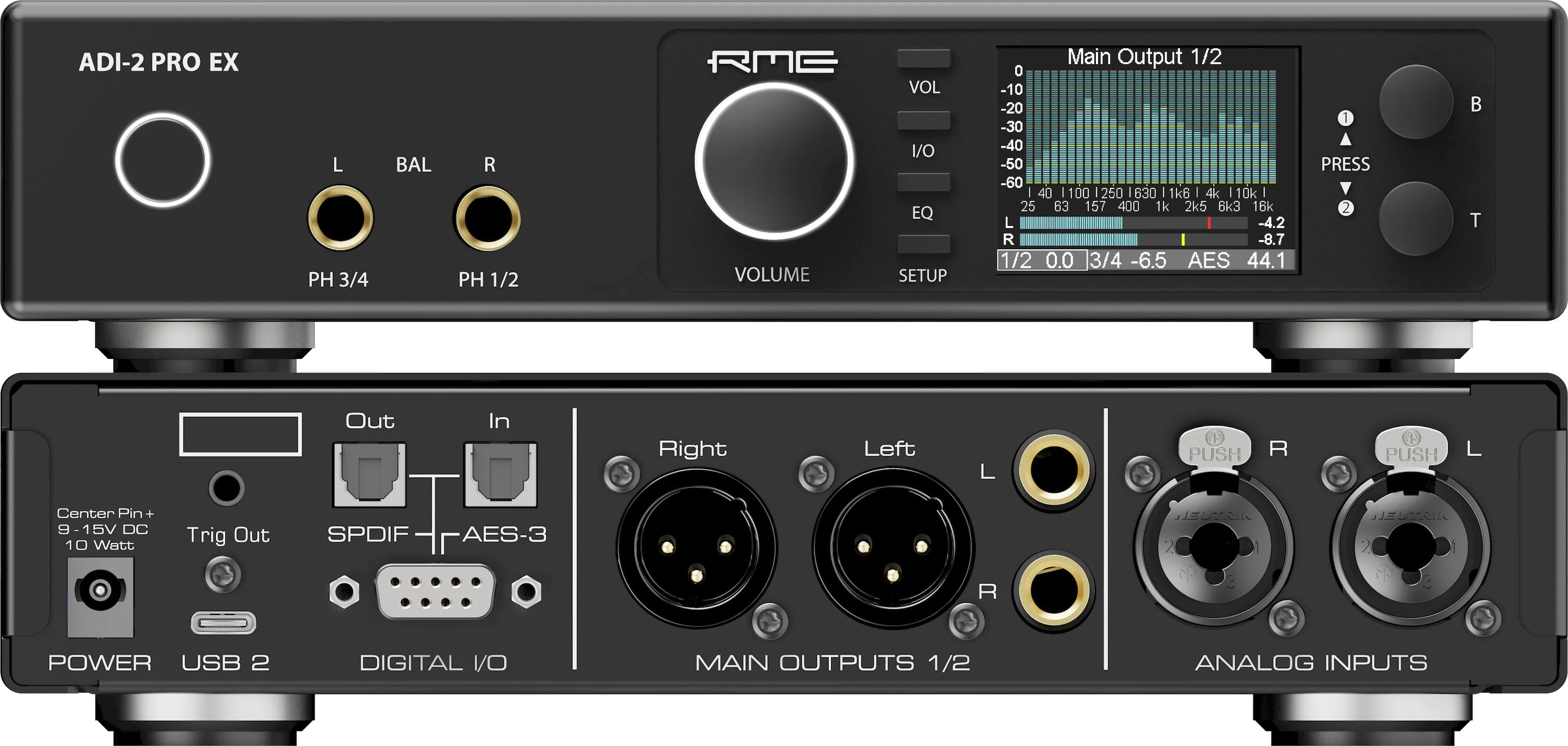Image resolution: width=1568 pixels, height=746 pixels.
Task: Click the optical In TOSLINK port
Action: pyautogui.click(x=500, y=475)
